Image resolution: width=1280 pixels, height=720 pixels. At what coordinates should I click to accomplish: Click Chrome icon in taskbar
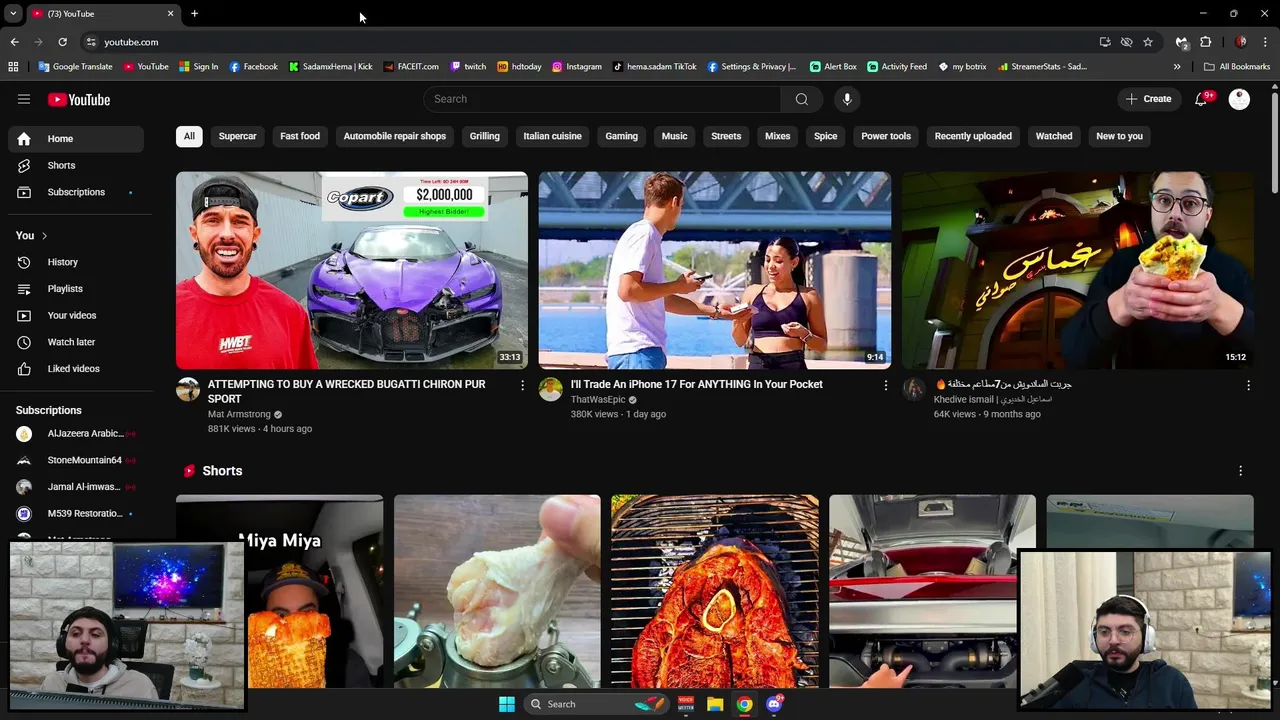[744, 704]
